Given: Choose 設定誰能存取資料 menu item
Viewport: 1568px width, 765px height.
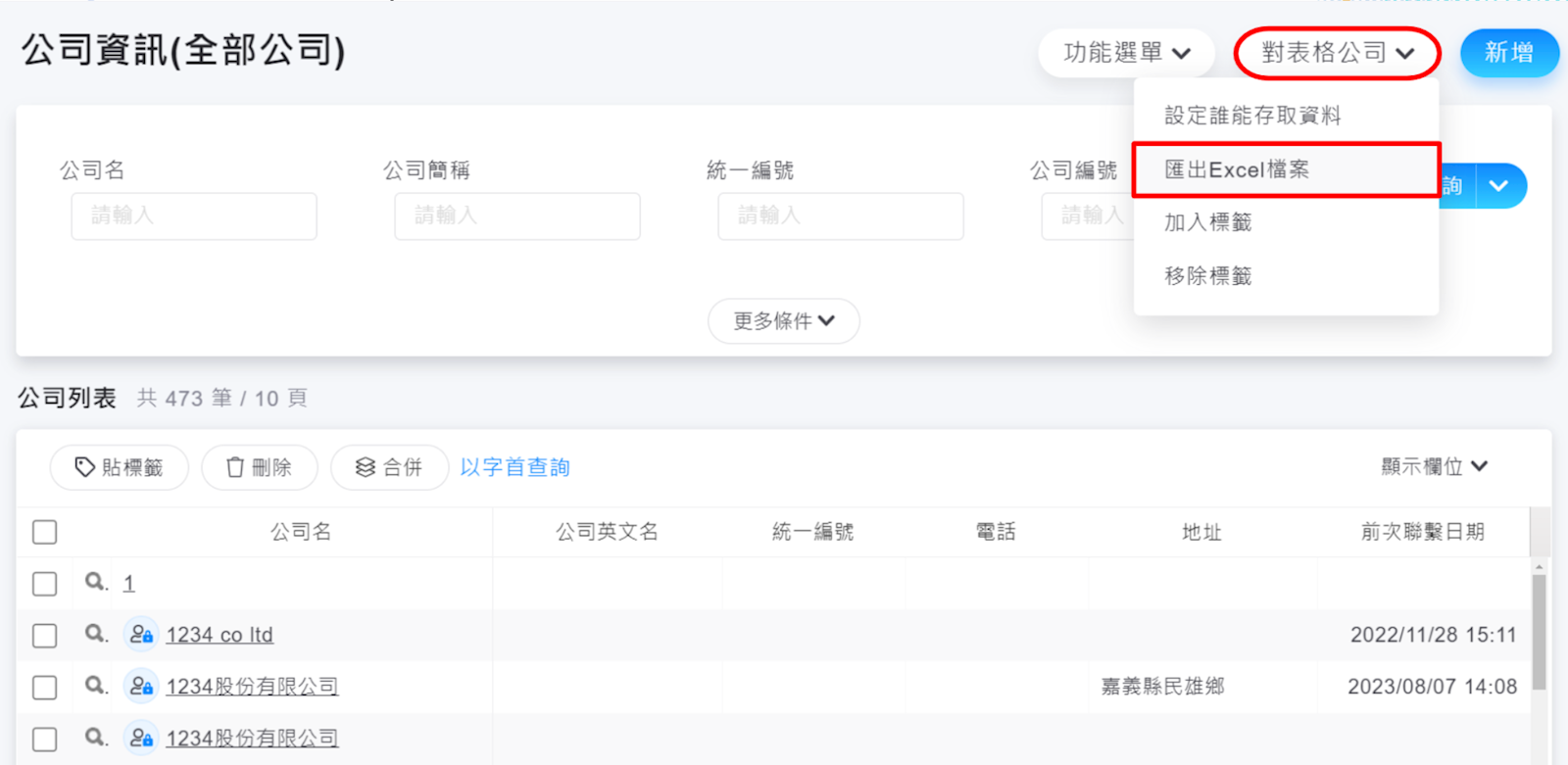Looking at the screenshot, I should pyautogui.click(x=1252, y=116).
